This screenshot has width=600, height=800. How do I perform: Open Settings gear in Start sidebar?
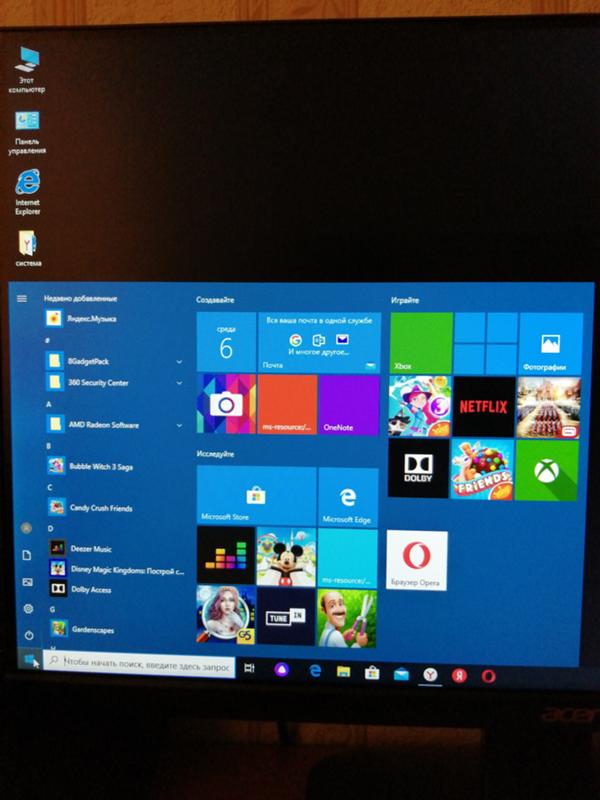pos(28,608)
